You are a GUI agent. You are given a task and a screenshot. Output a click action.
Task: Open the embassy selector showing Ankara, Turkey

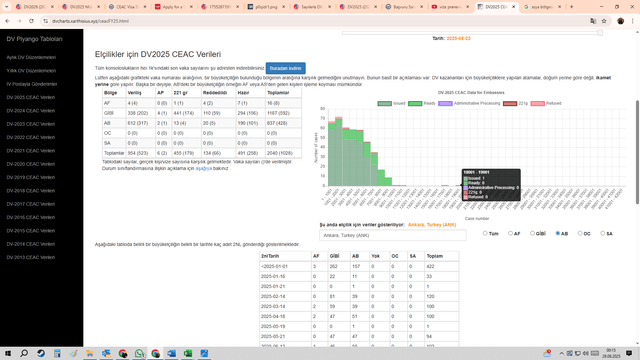(x=393, y=236)
